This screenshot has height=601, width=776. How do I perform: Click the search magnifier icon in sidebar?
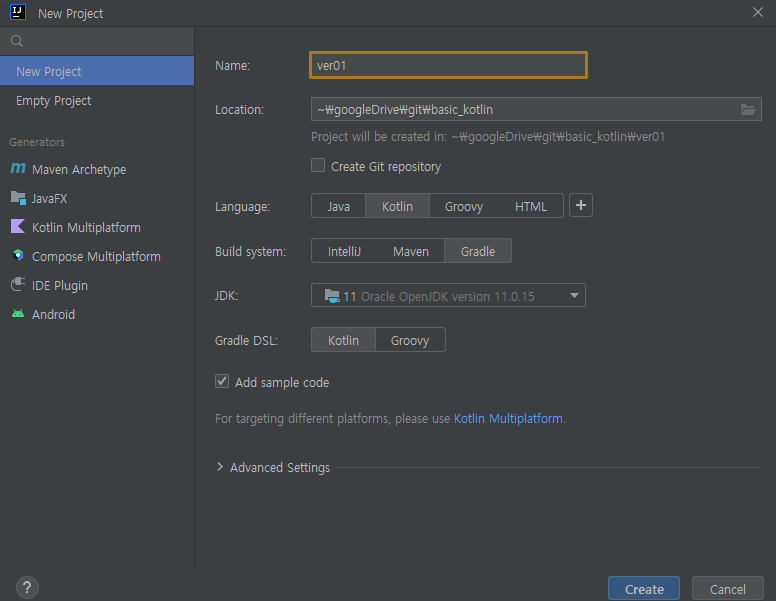pyautogui.click(x=17, y=41)
